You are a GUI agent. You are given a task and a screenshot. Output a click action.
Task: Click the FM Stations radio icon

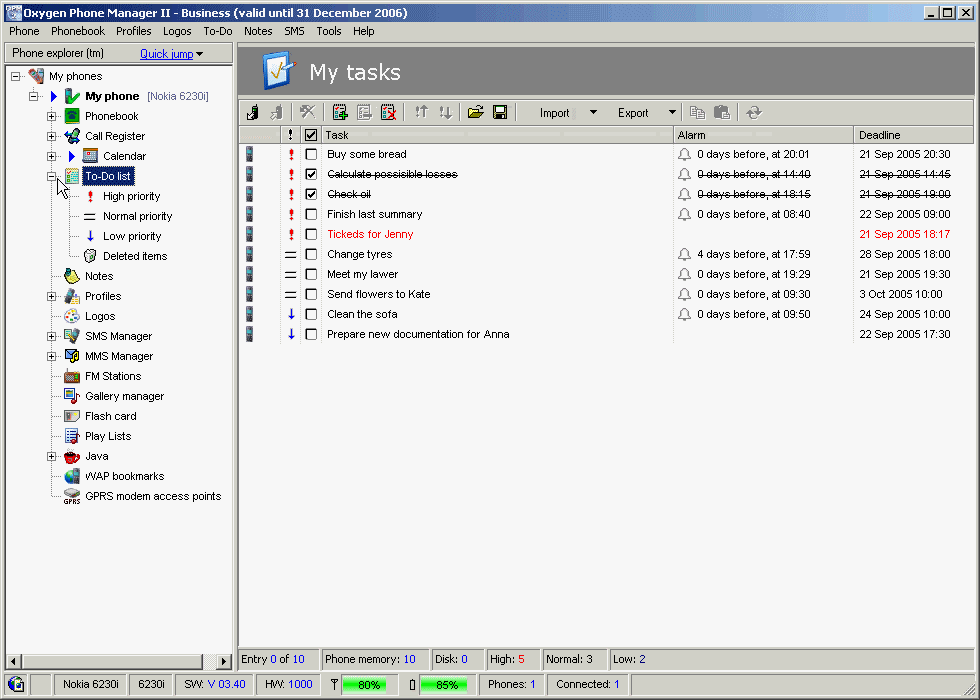72,376
